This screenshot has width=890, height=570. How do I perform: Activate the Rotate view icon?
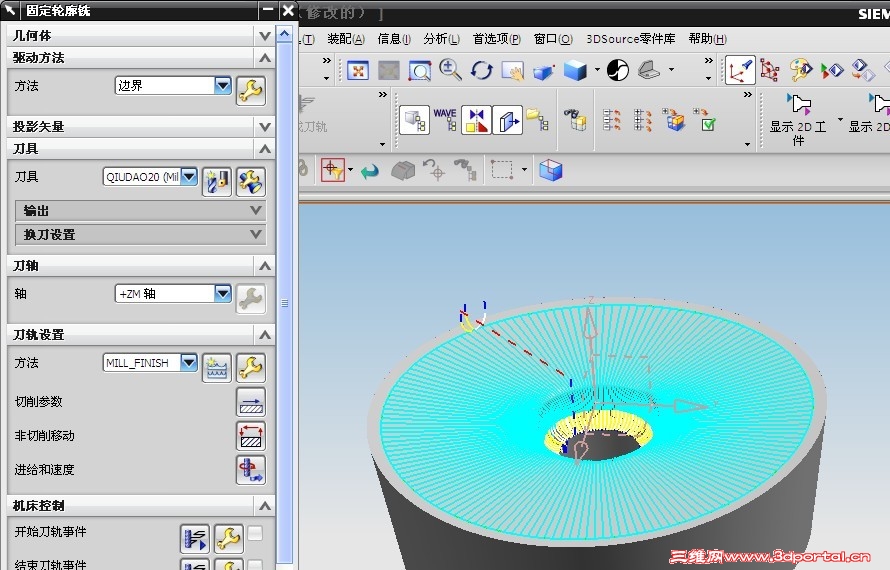coord(481,71)
